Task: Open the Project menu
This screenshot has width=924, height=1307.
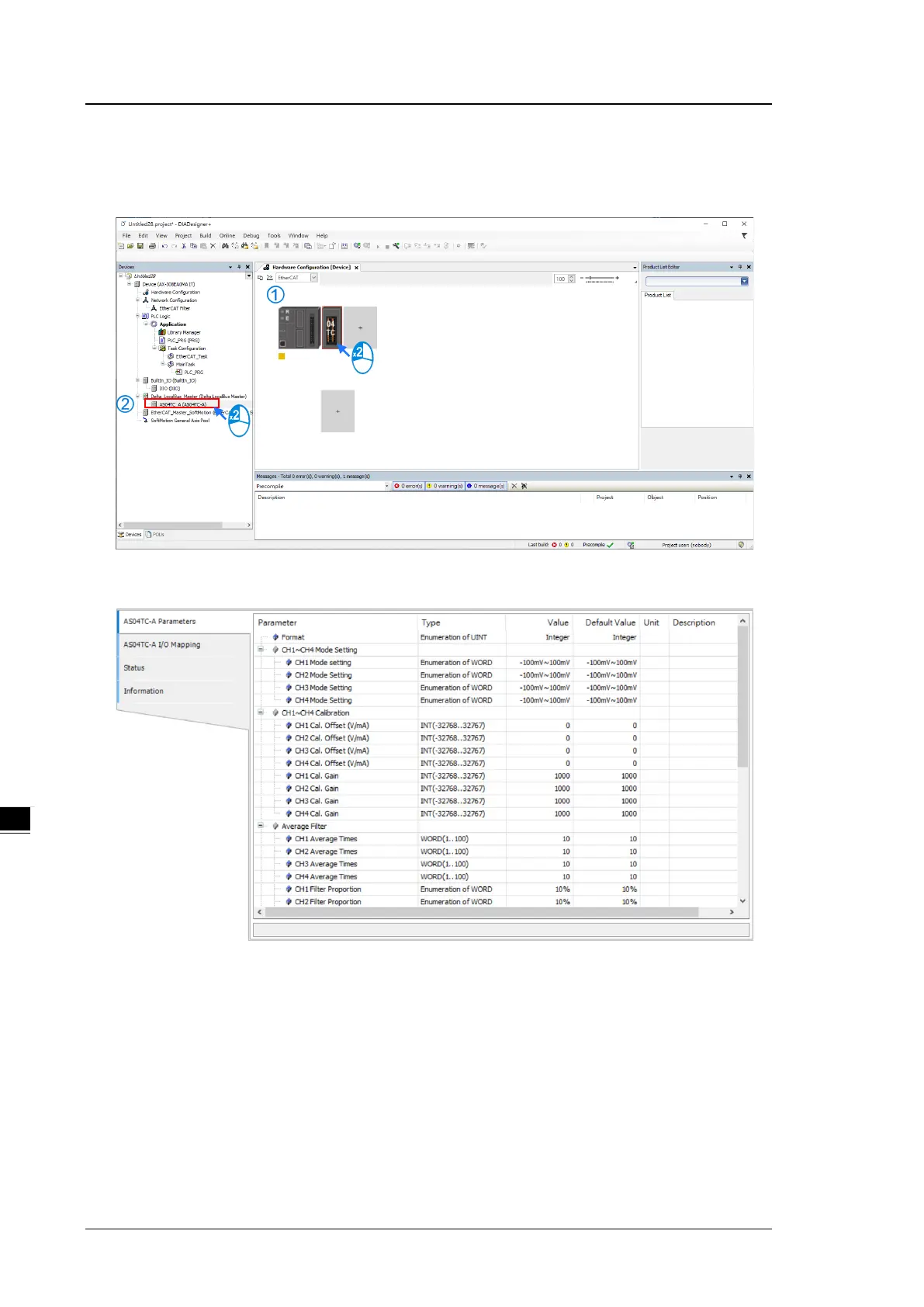Action: tap(183, 236)
